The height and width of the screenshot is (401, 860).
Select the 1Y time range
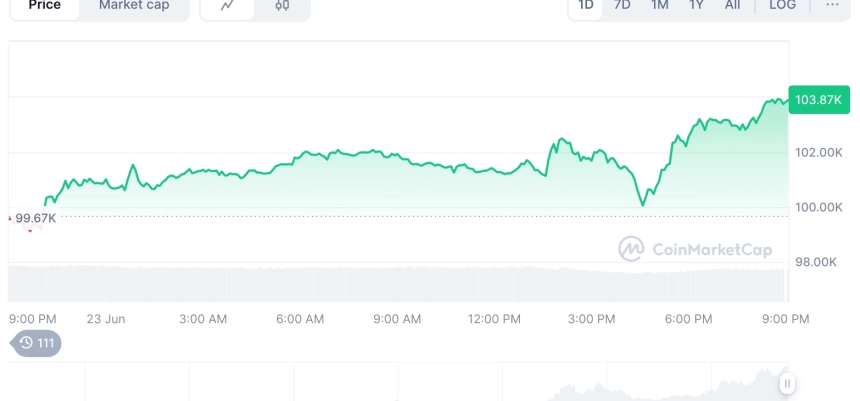696,5
